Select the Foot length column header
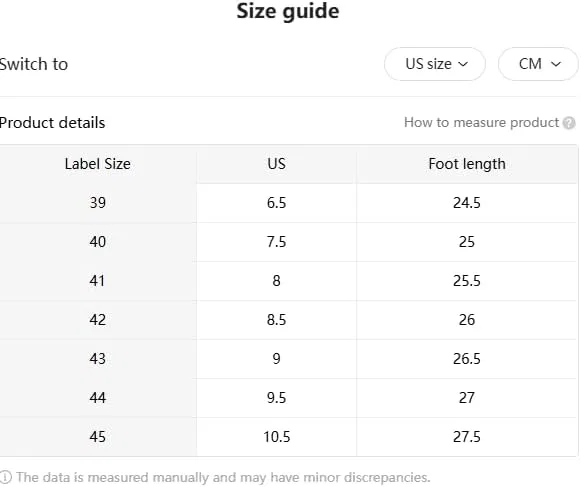This screenshot has height=487, width=581. coord(467,164)
